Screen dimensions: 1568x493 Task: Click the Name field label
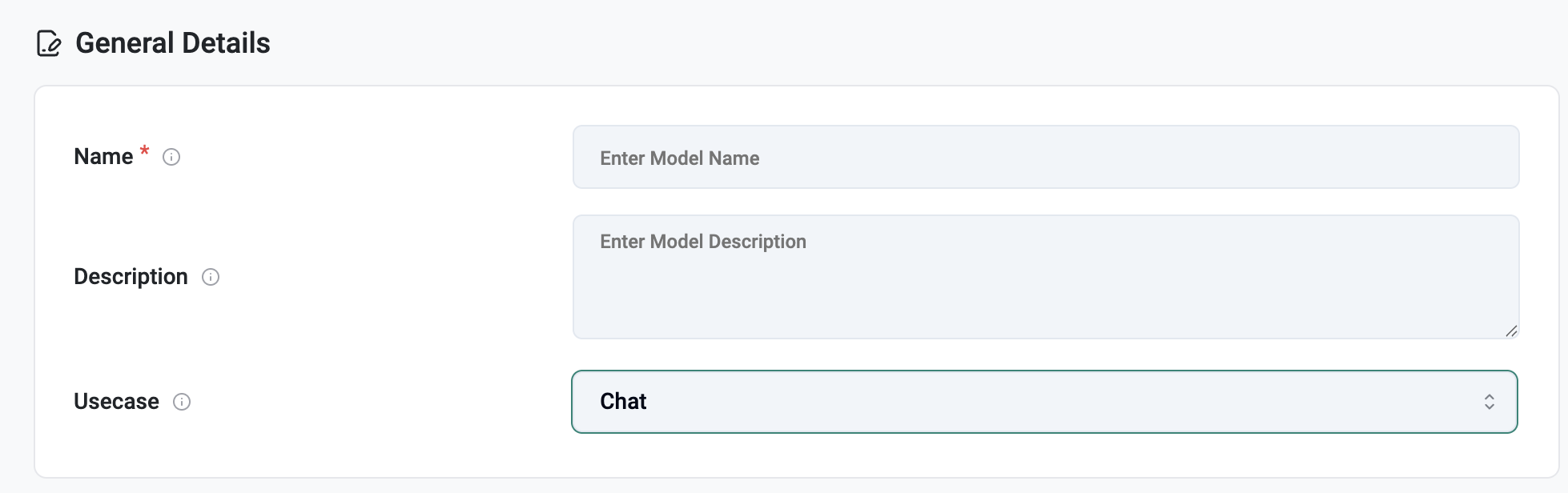103,157
